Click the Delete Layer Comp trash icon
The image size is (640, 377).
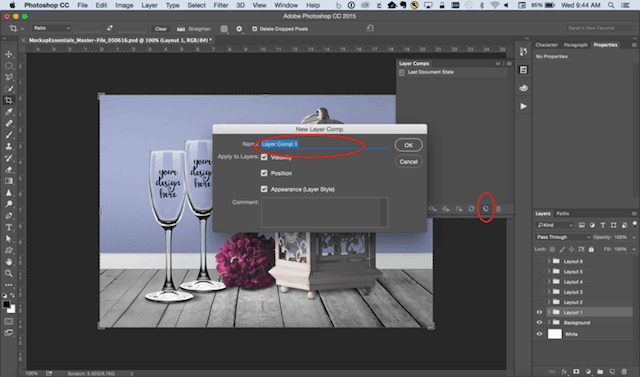pyautogui.click(x=498, y=208)
